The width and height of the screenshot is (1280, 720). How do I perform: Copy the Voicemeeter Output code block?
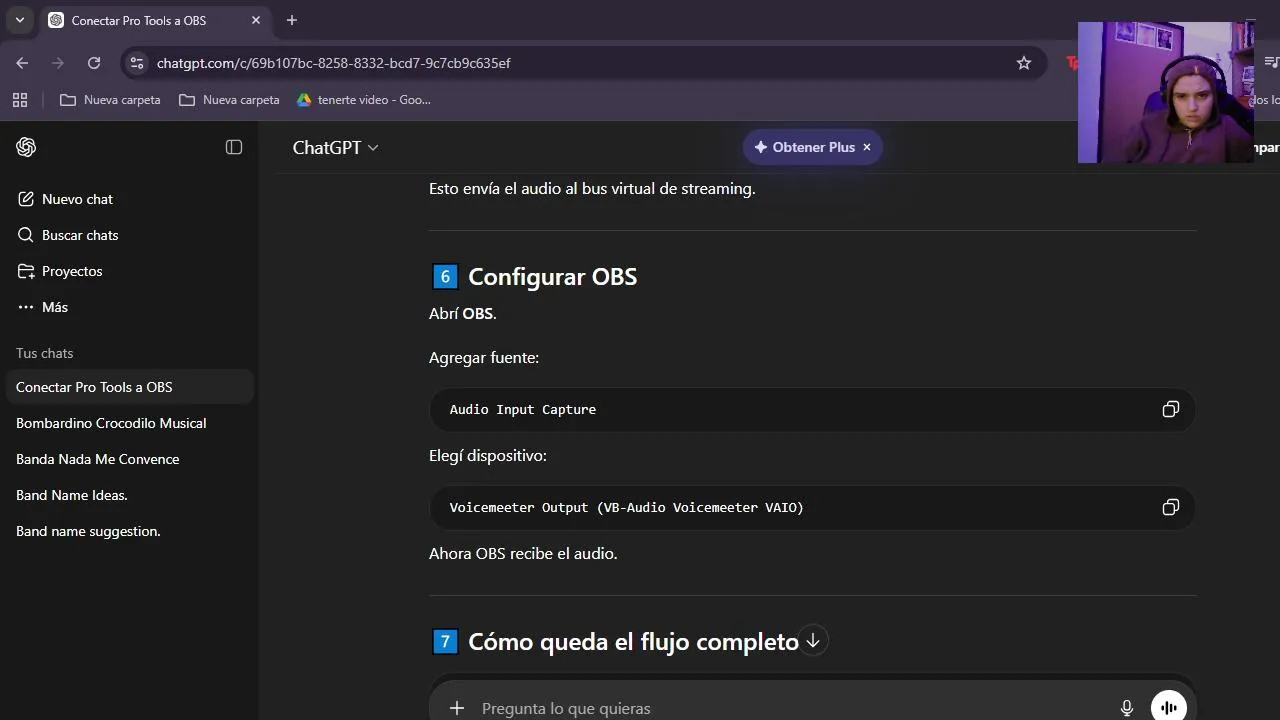(x=1170, y=507)
